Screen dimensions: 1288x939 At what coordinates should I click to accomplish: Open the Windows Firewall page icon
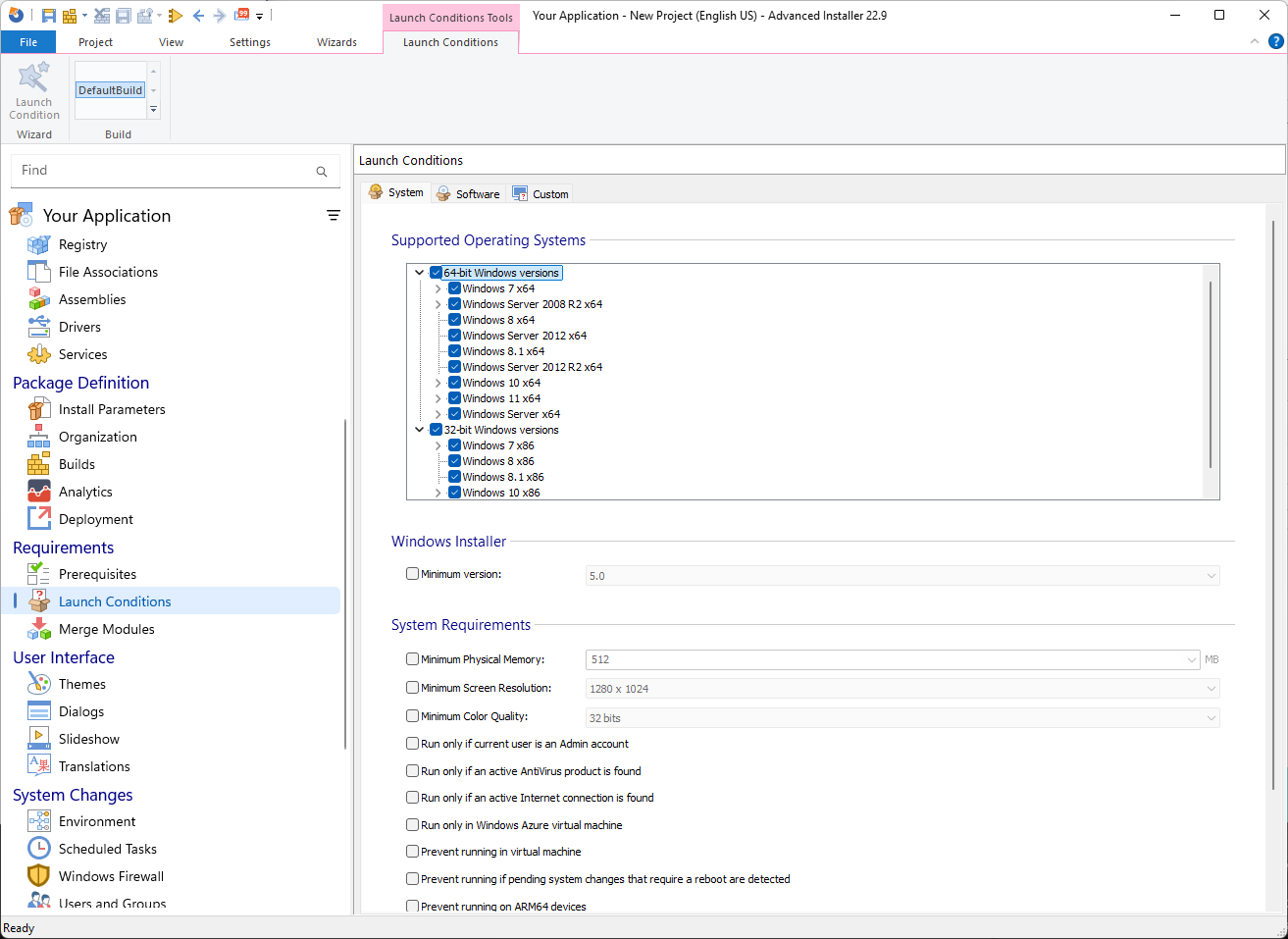pos(39,875)
